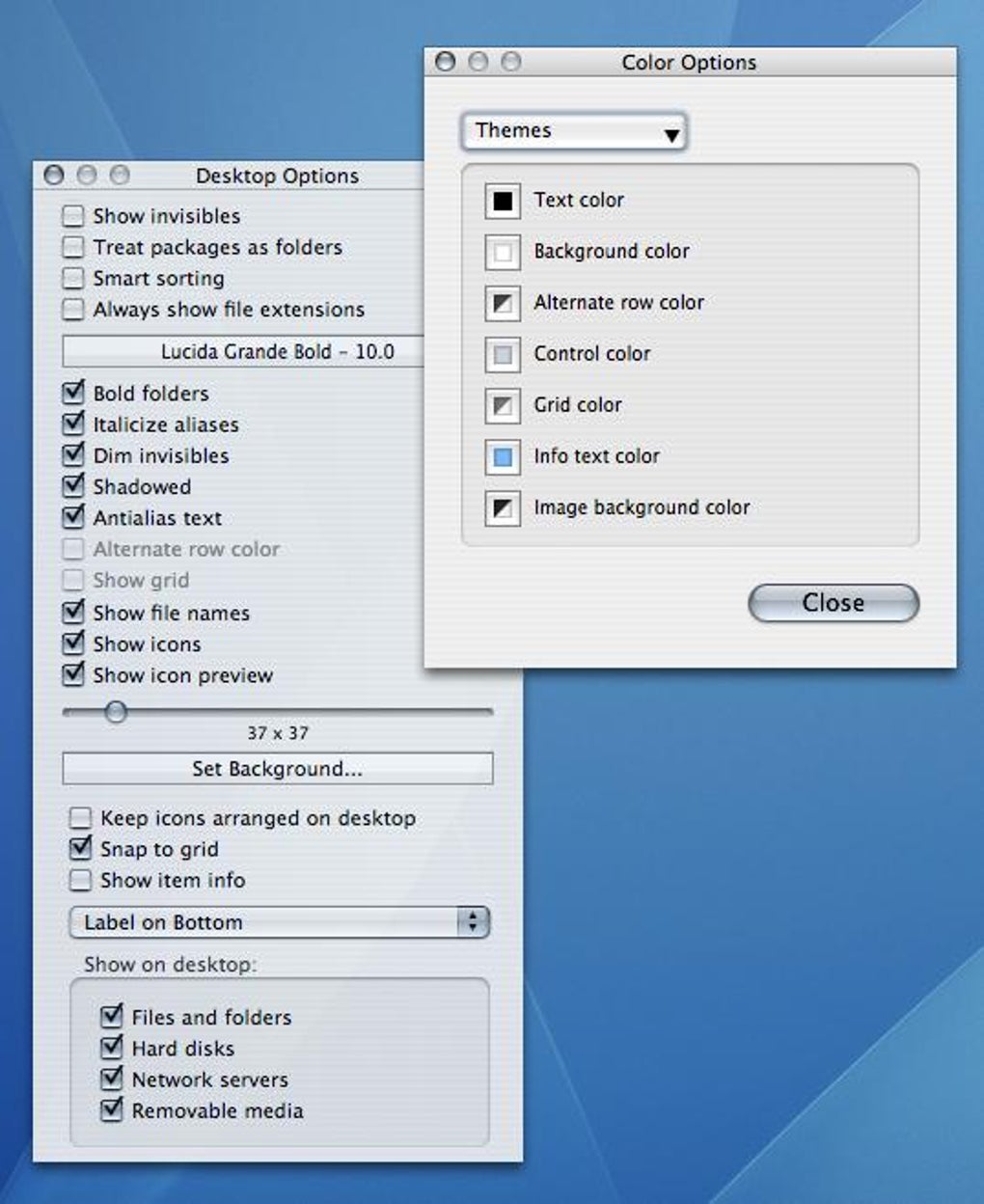The width and height of the screenshot is (984, 1204).
Task: Click the 37 x 37 size label
Action: pyautogui.click(x=278, y=733)
